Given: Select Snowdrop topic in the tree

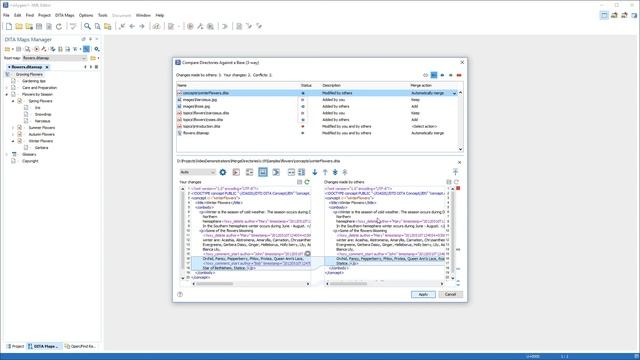Looking at the screenshot, I should 43,114.
